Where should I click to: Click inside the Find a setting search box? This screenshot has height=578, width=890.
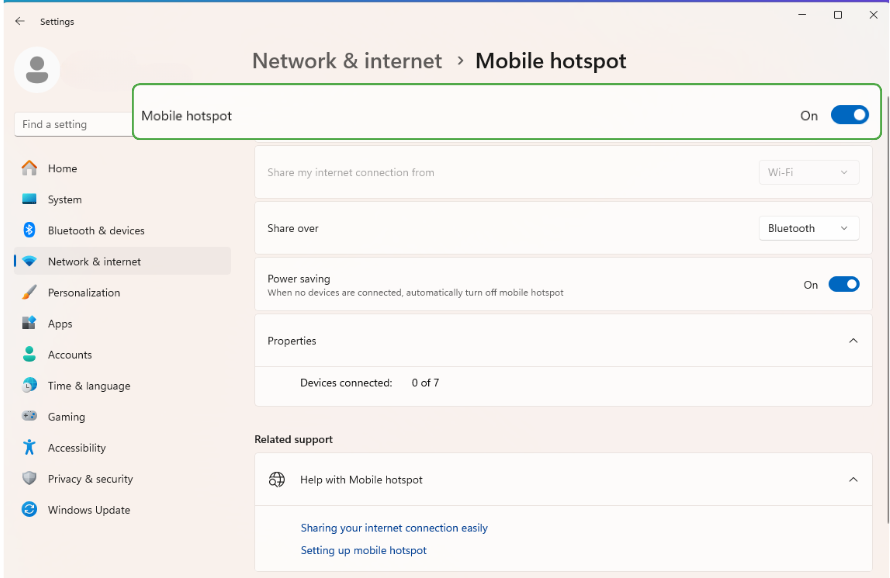tap(70, 124)
